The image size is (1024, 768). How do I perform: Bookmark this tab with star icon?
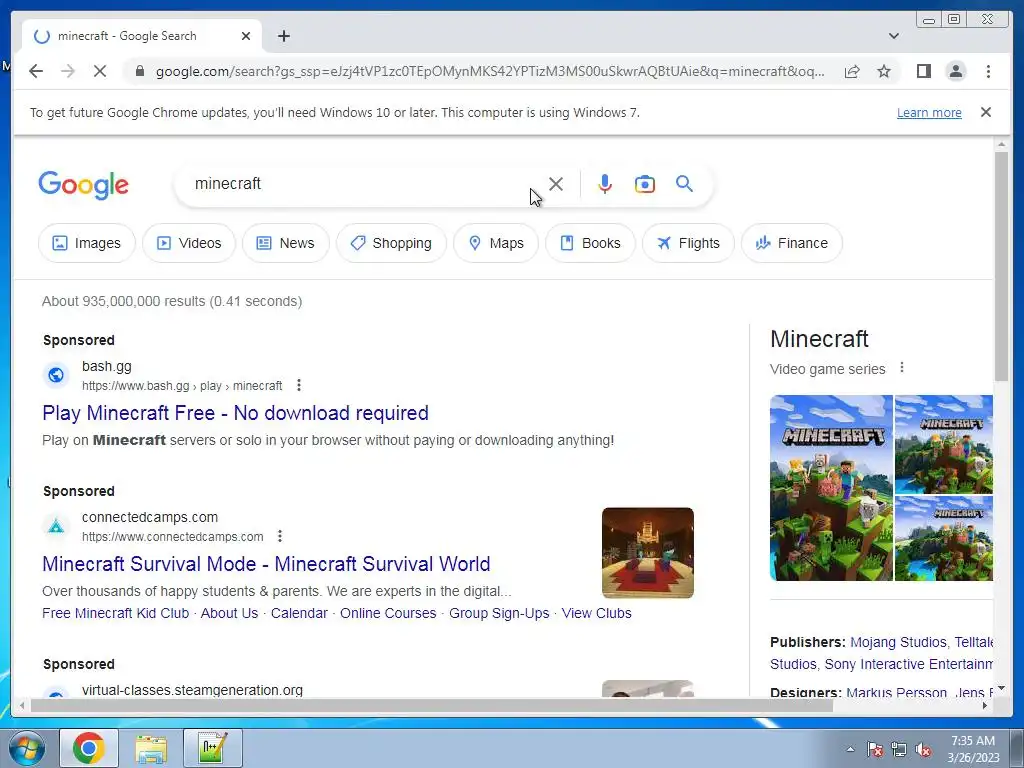click(884, 71)
